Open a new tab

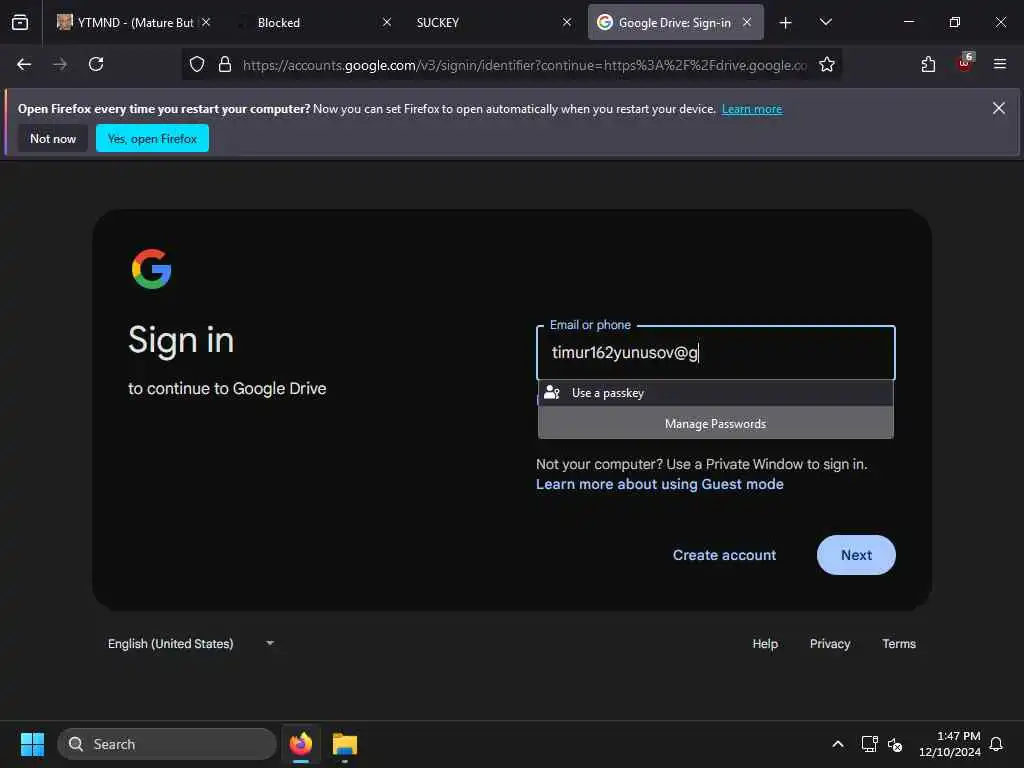tap(786, 23)
